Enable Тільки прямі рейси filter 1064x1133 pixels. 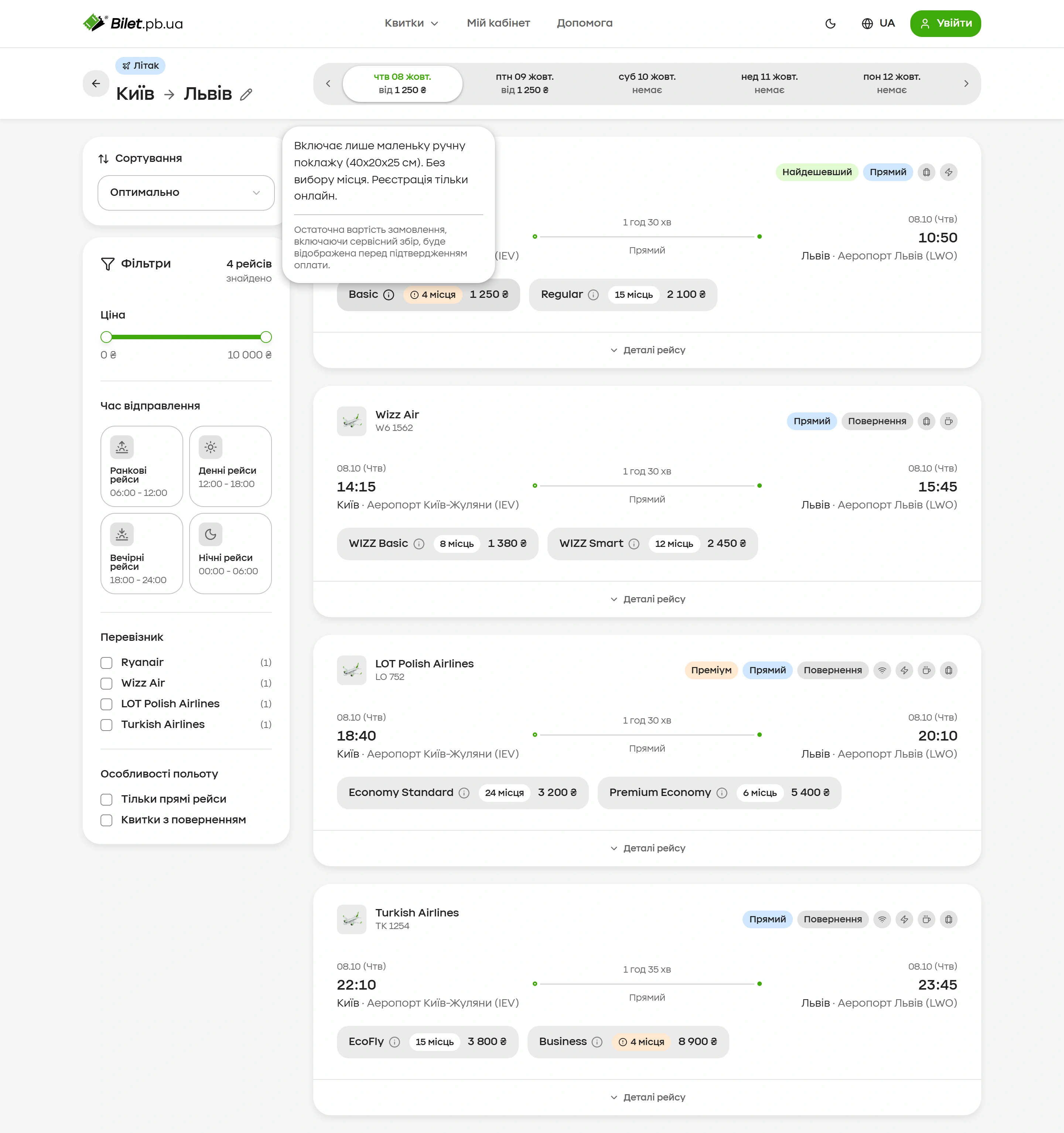pyautogui.click(x=106, y=800)
